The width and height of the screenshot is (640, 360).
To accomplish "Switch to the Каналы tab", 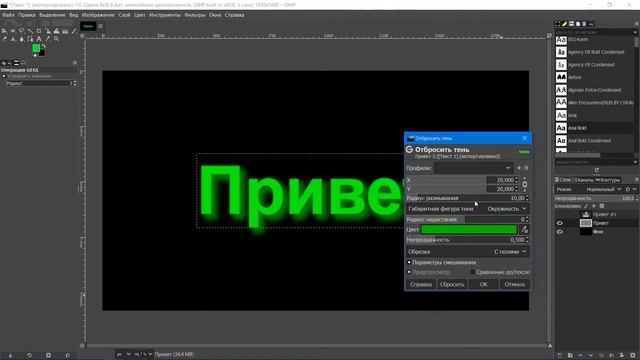I will pyautogui.click(x=585, y=180).
